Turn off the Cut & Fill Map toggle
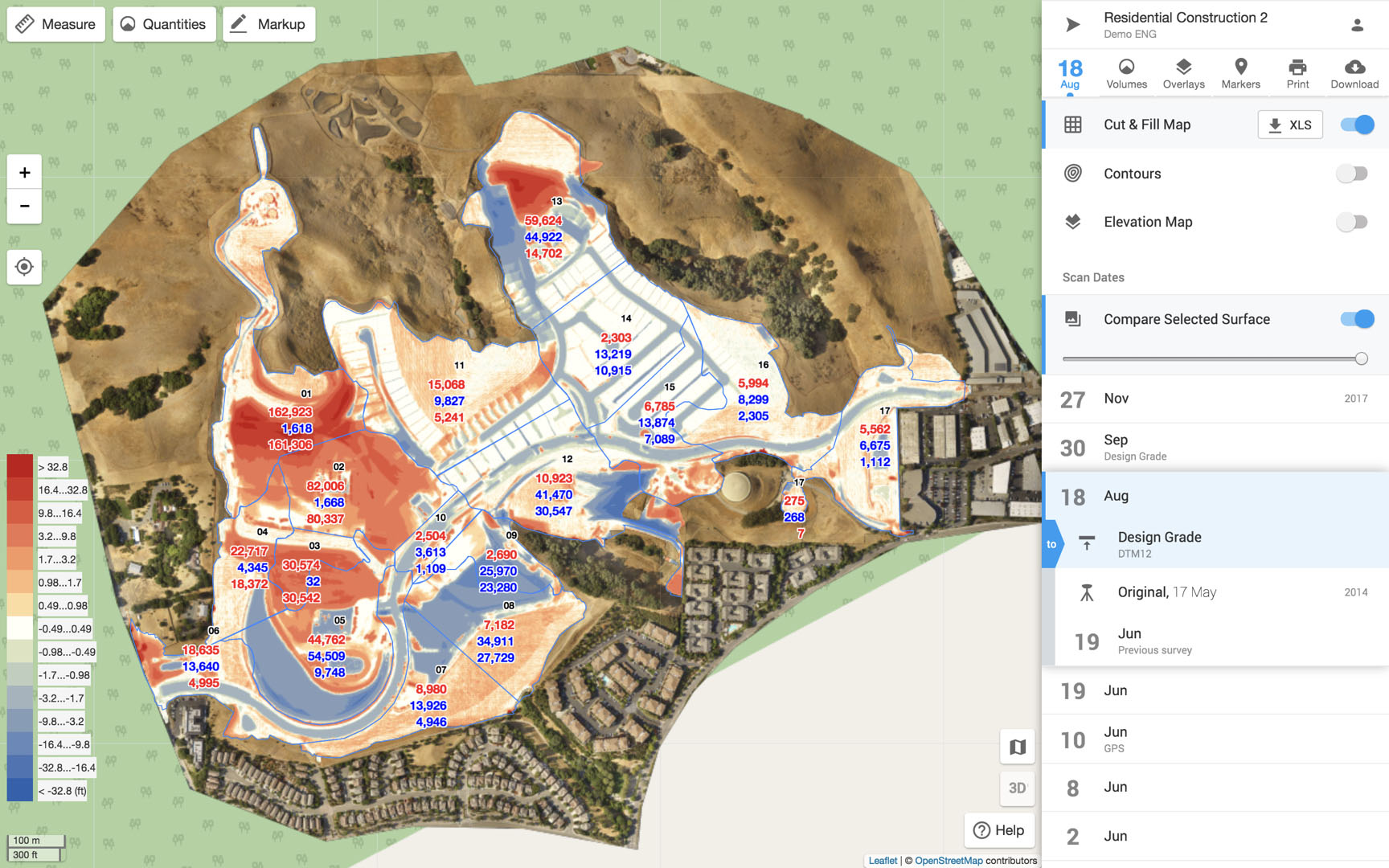 click(x=1357, y=125)
